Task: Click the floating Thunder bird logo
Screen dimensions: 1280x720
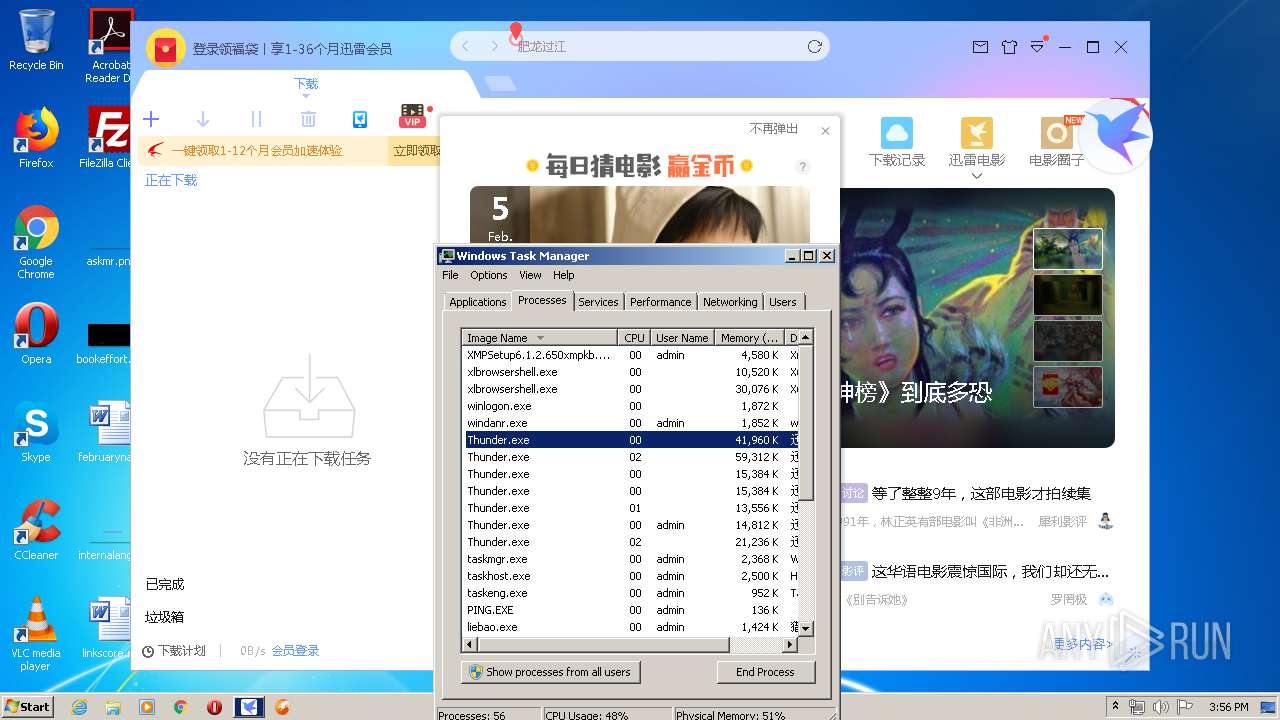Action: pyautogui.click(x=1116, y=135)
